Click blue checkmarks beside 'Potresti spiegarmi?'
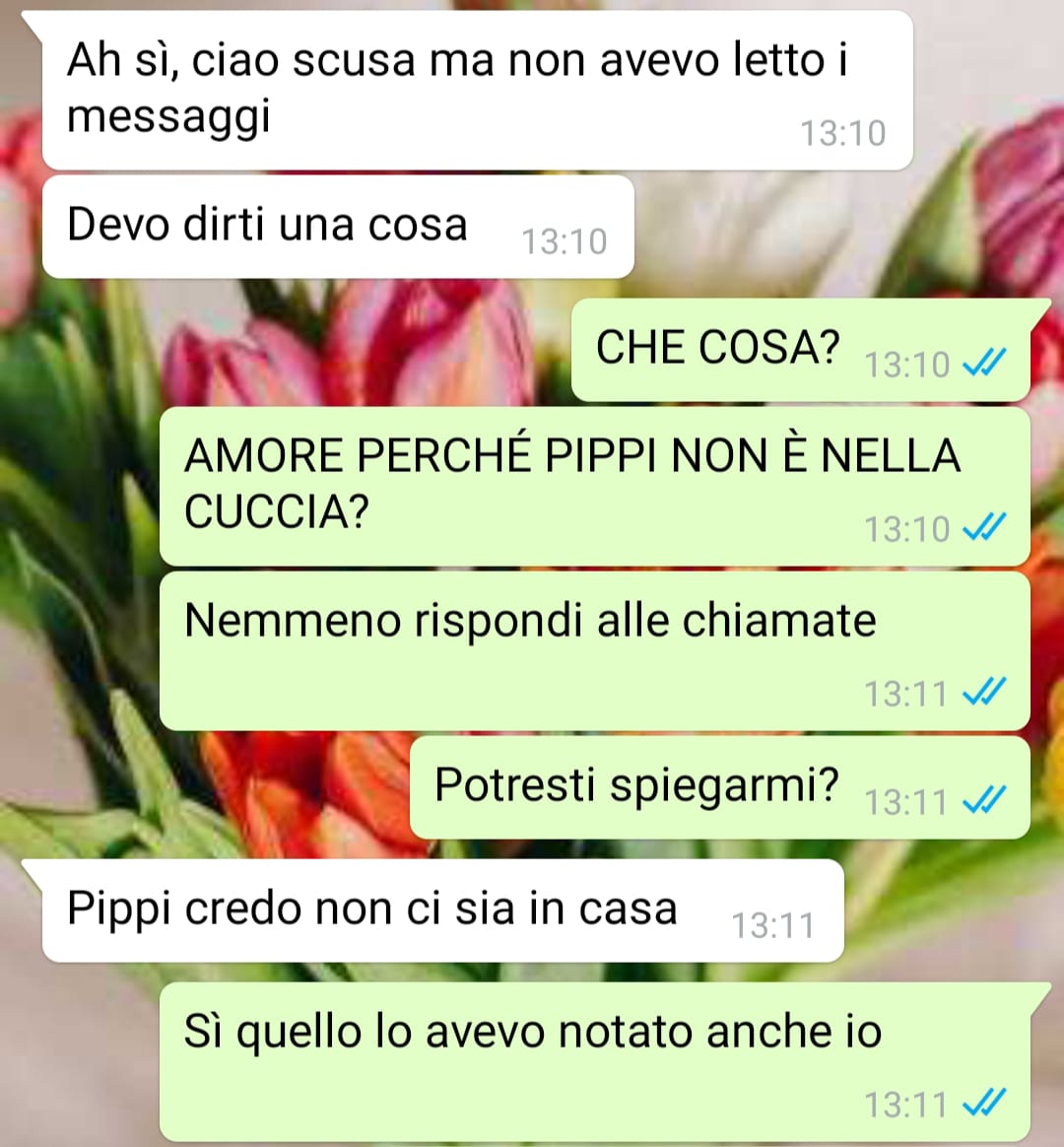The height and width of the screenshot is (1147, 1064). pyautogui.click(x=984, y=801)
